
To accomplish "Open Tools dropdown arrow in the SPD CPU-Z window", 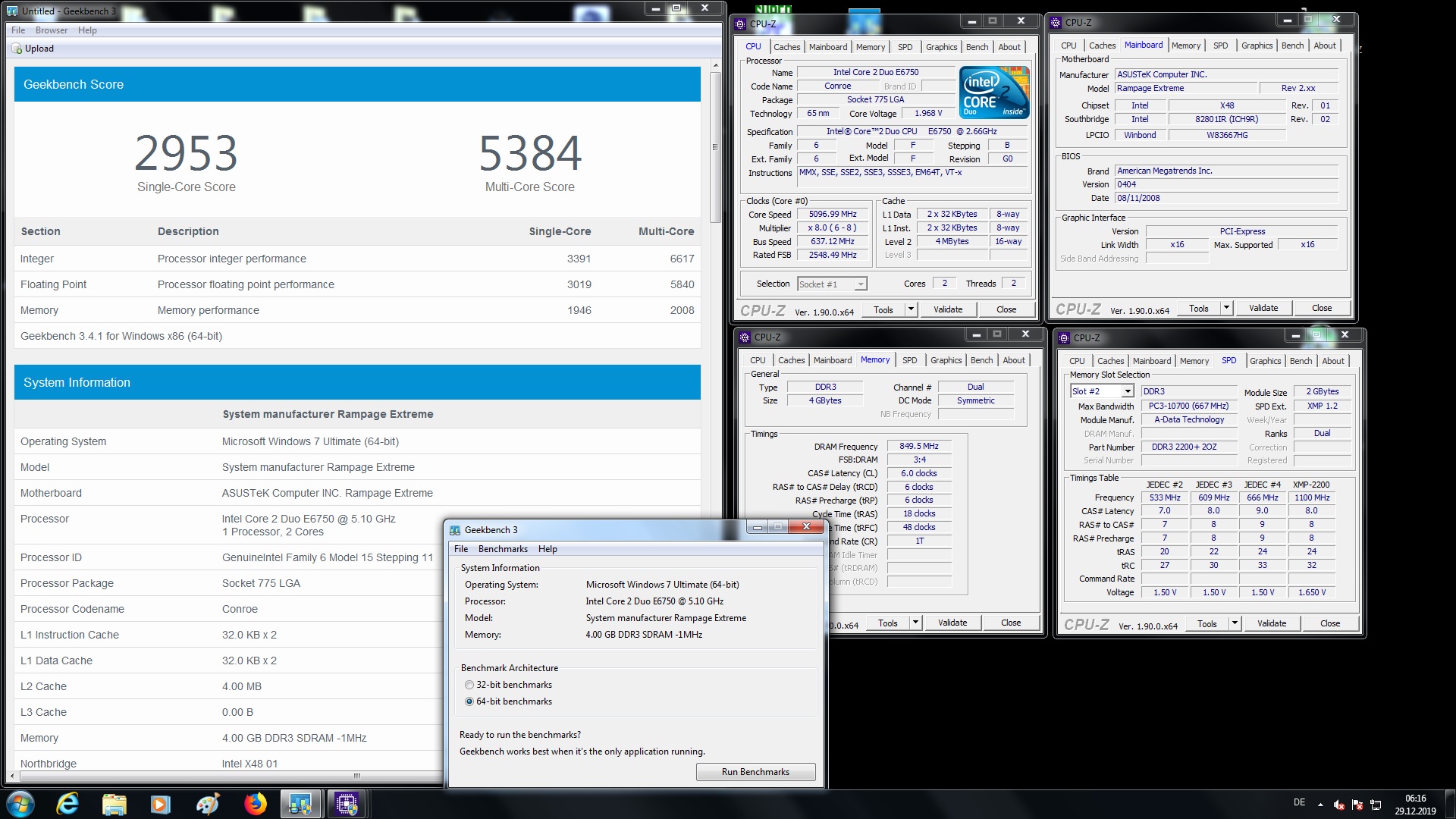I will (1235, 623).
